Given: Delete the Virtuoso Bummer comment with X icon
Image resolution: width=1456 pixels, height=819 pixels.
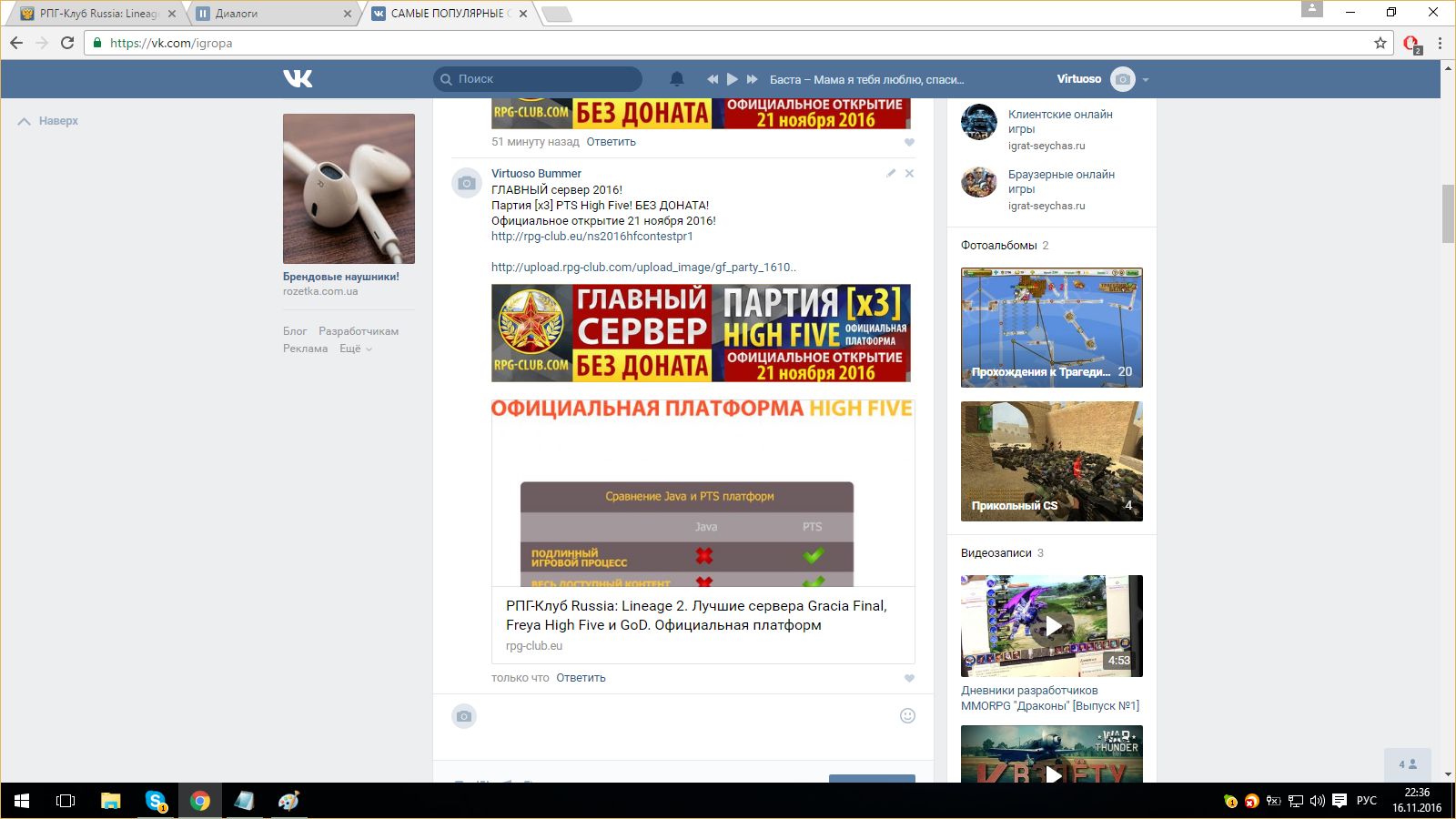Looking at the screenshot, I should pos(909,173).
